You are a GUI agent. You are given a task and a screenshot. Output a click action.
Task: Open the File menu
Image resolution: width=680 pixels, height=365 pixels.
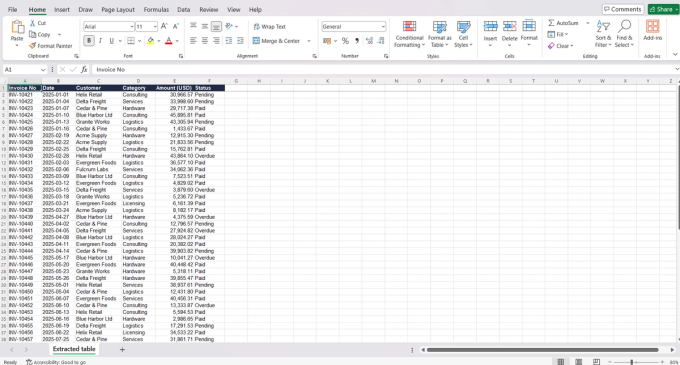13,10
